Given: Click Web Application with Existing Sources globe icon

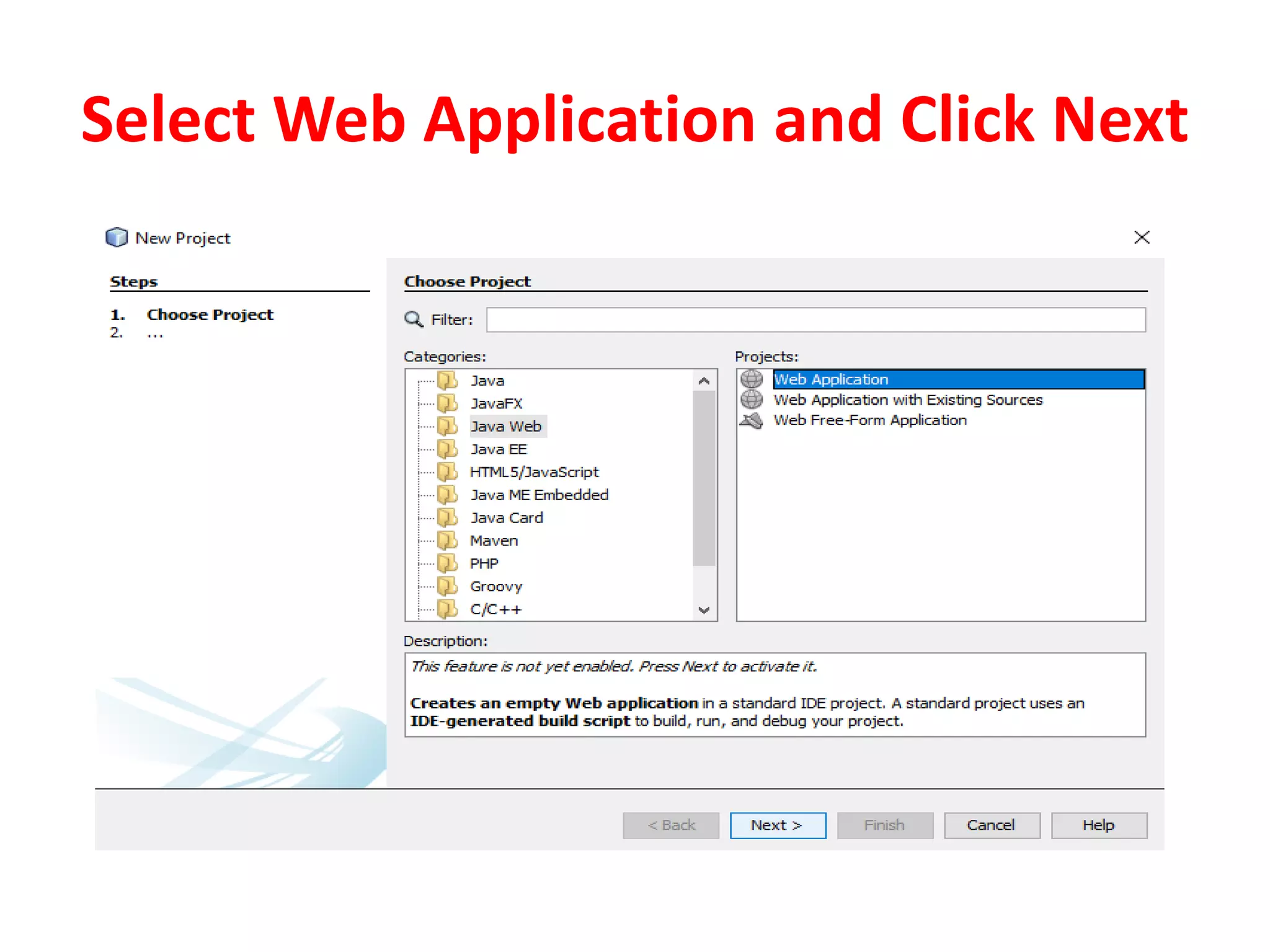Looking at the screenshot, I should (752, 399).
